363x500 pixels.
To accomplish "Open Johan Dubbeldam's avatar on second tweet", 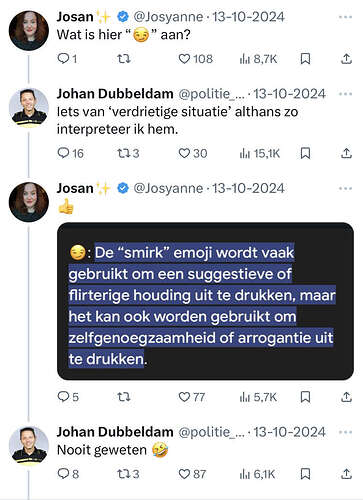I will click(x=29, y=108).
